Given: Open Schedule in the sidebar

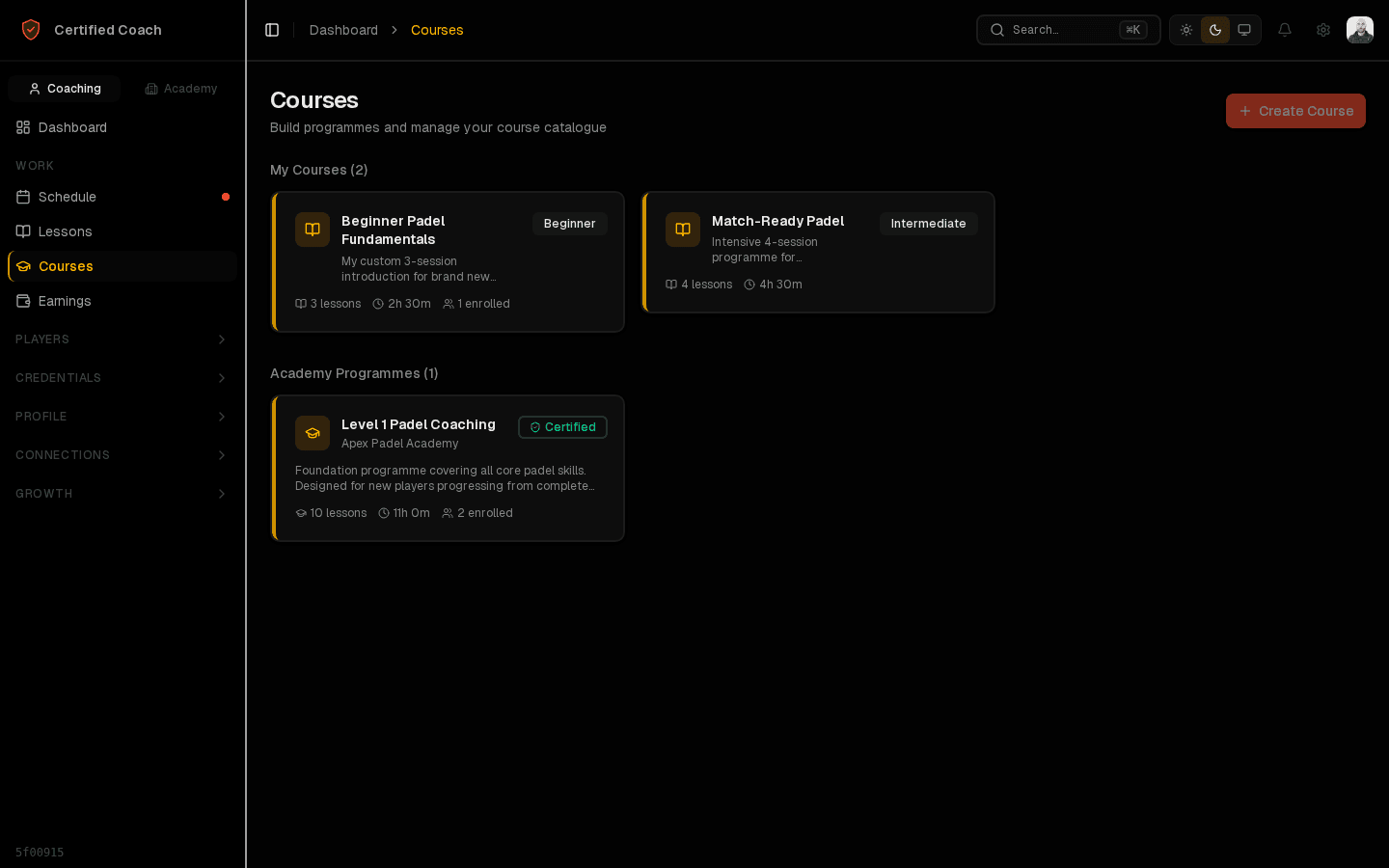Looking at the screenshot, I should coord(68,197).
